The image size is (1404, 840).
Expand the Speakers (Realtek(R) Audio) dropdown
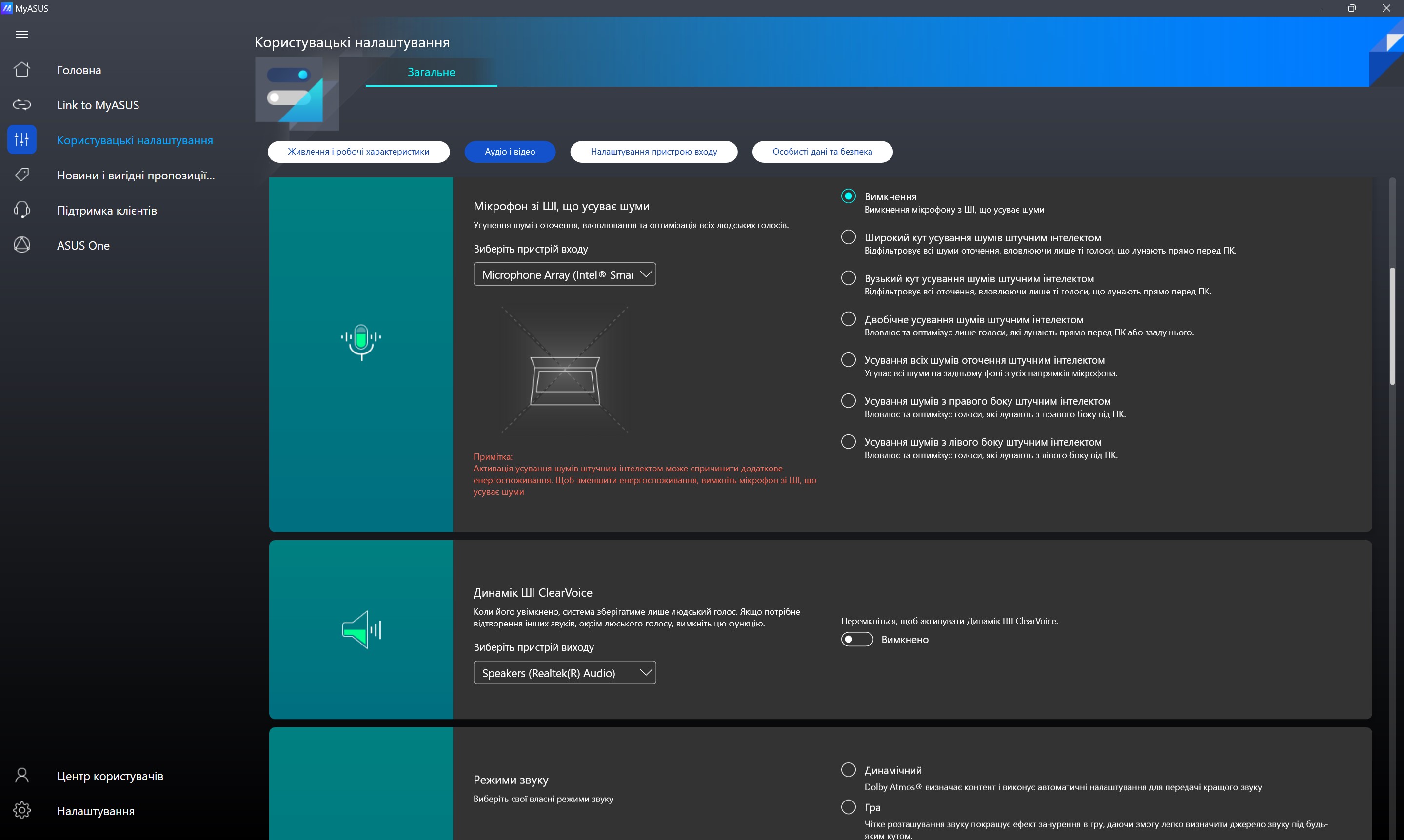564,672
